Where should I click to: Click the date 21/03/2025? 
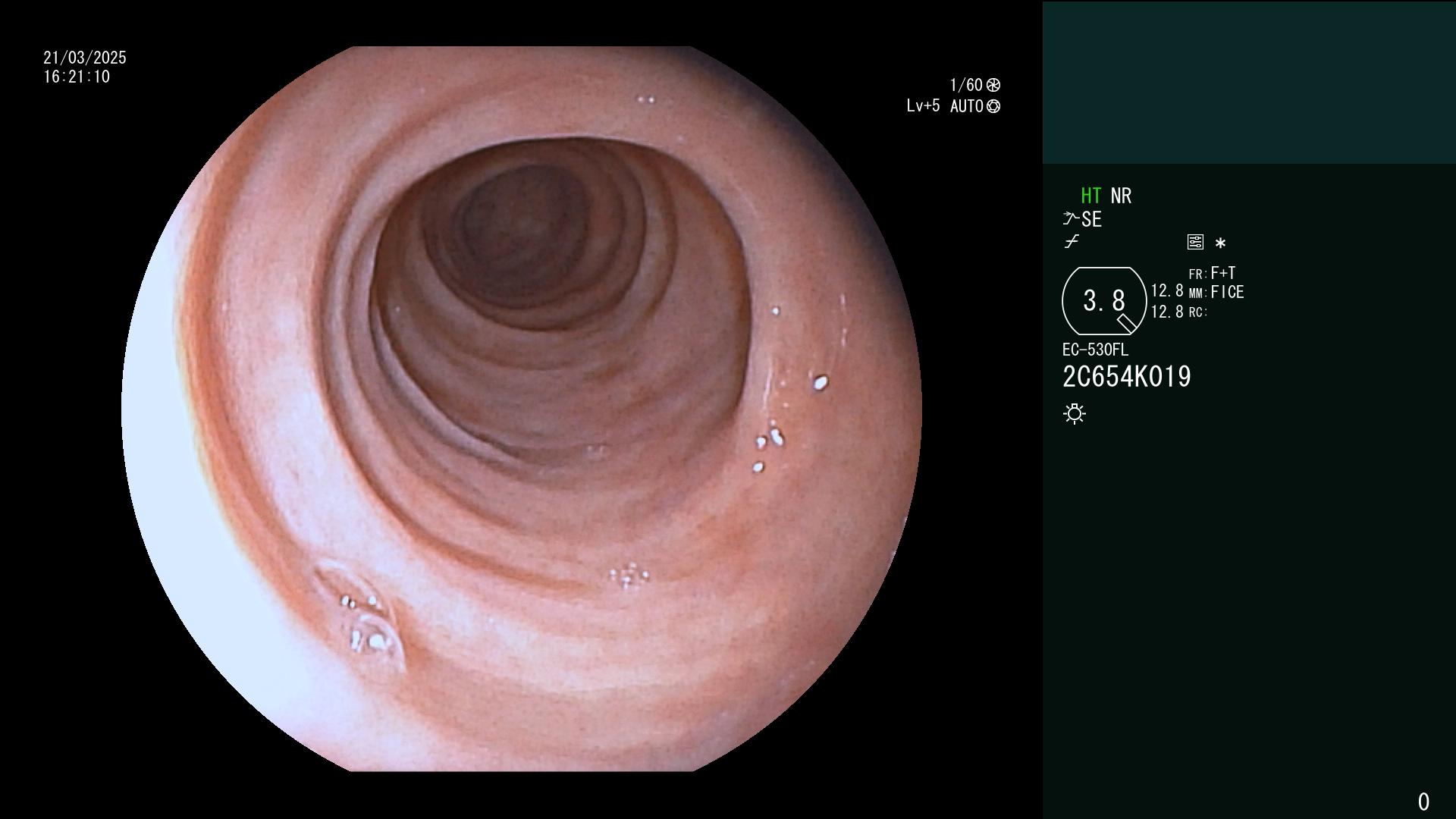click(85, 58)
